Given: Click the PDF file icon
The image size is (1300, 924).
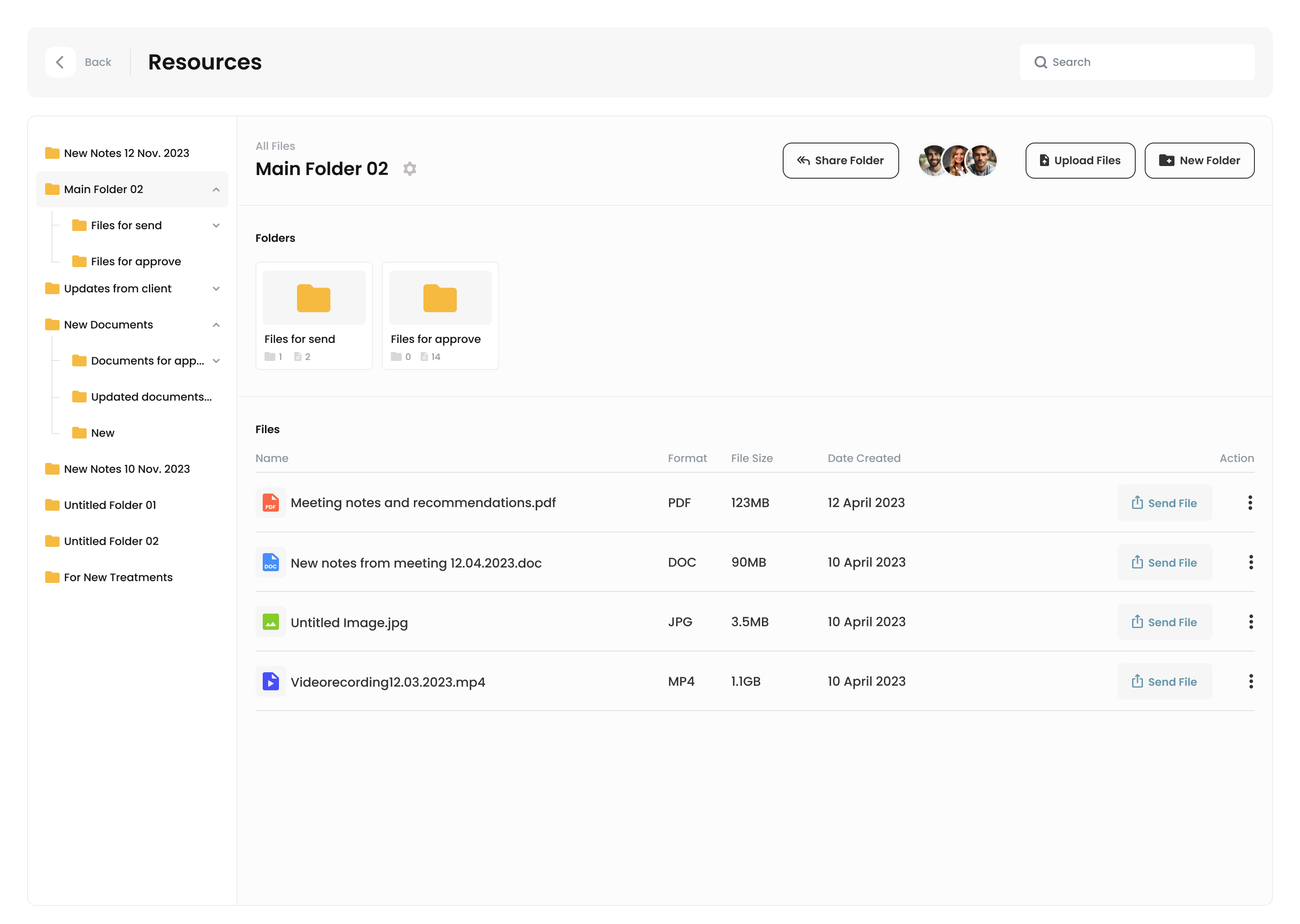Looking at the screenshot, I should (270, 503).
